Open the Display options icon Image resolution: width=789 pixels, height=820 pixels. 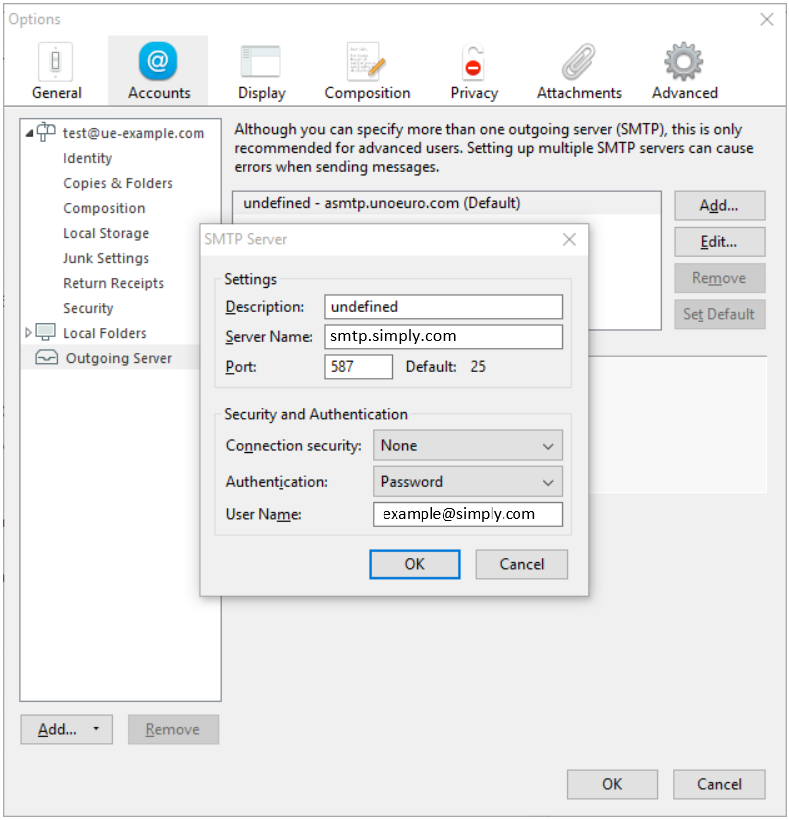[261, 62]
